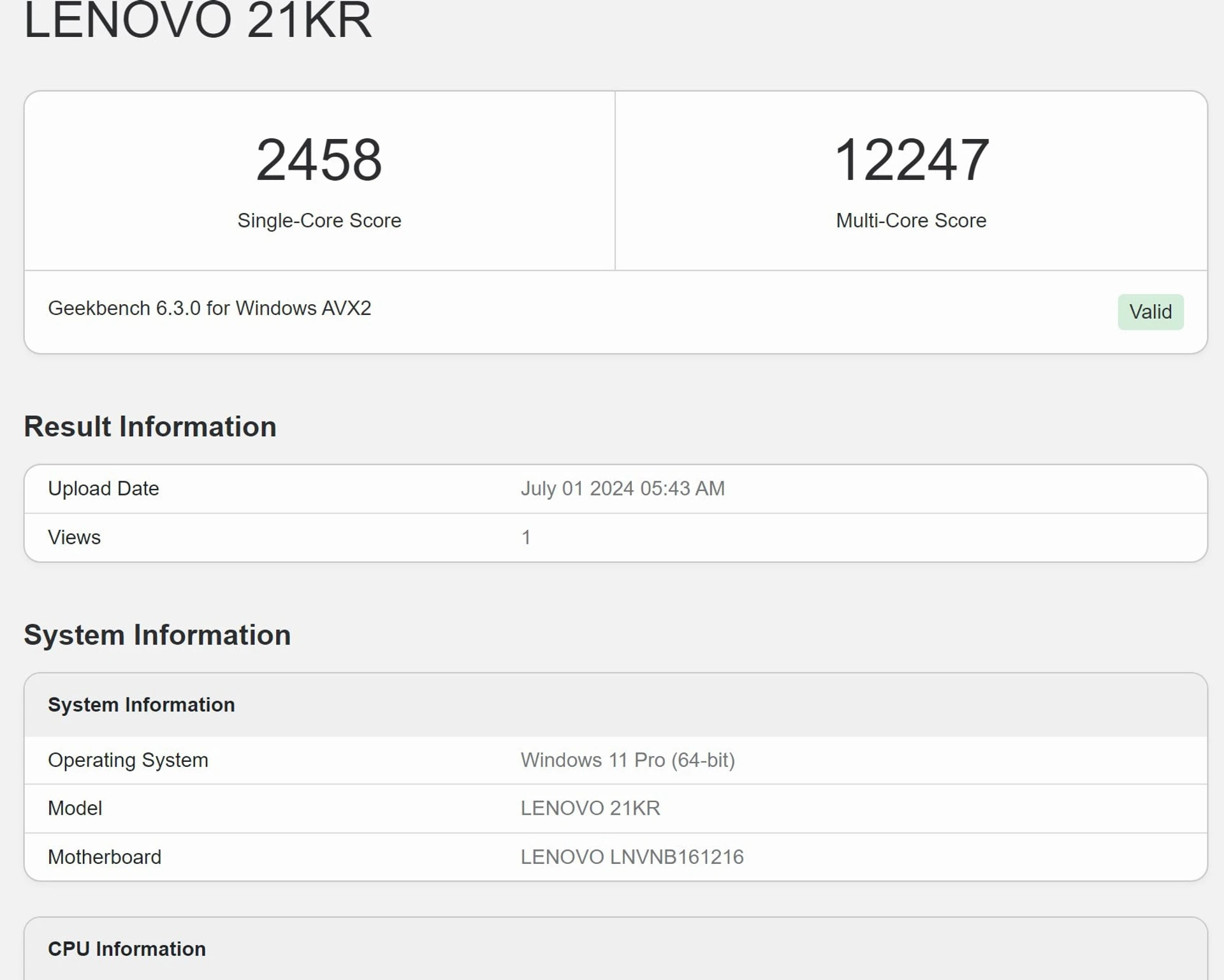Click the Single-Core Score label
1224x980 pixels.
[x=319, y=221]
